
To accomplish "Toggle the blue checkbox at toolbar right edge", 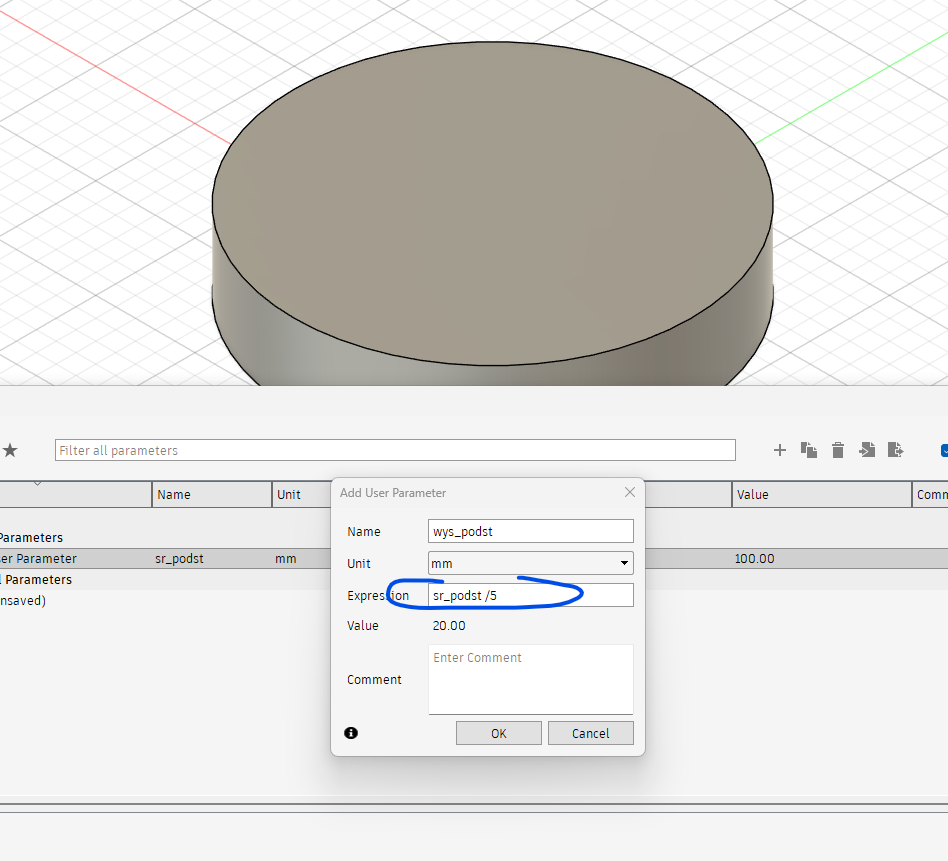I will (x=944, y=450).
